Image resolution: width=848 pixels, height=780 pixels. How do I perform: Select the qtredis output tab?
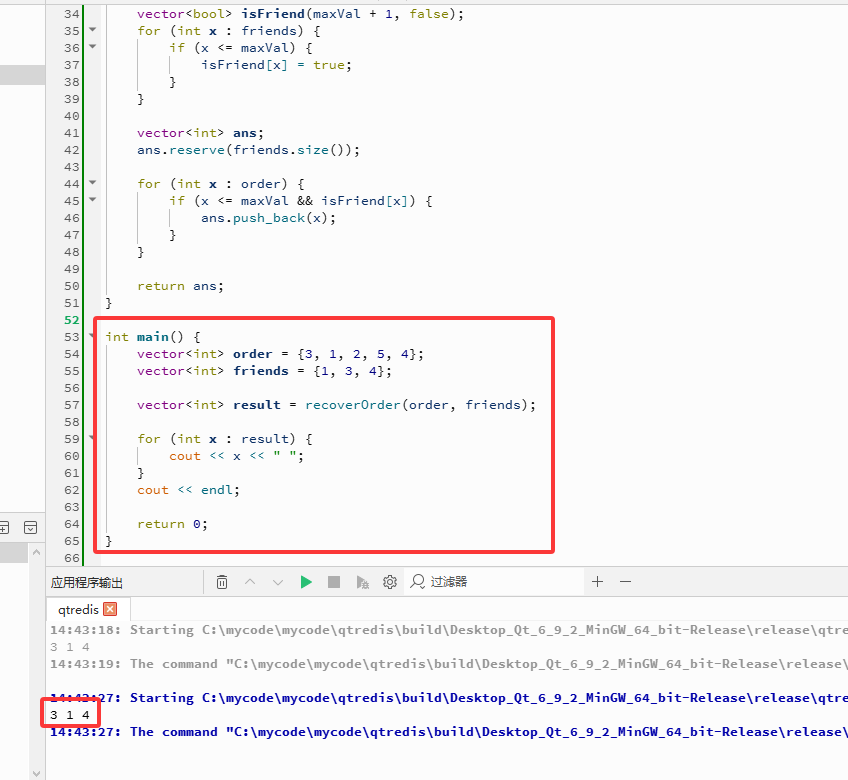(x=78, y=610)
